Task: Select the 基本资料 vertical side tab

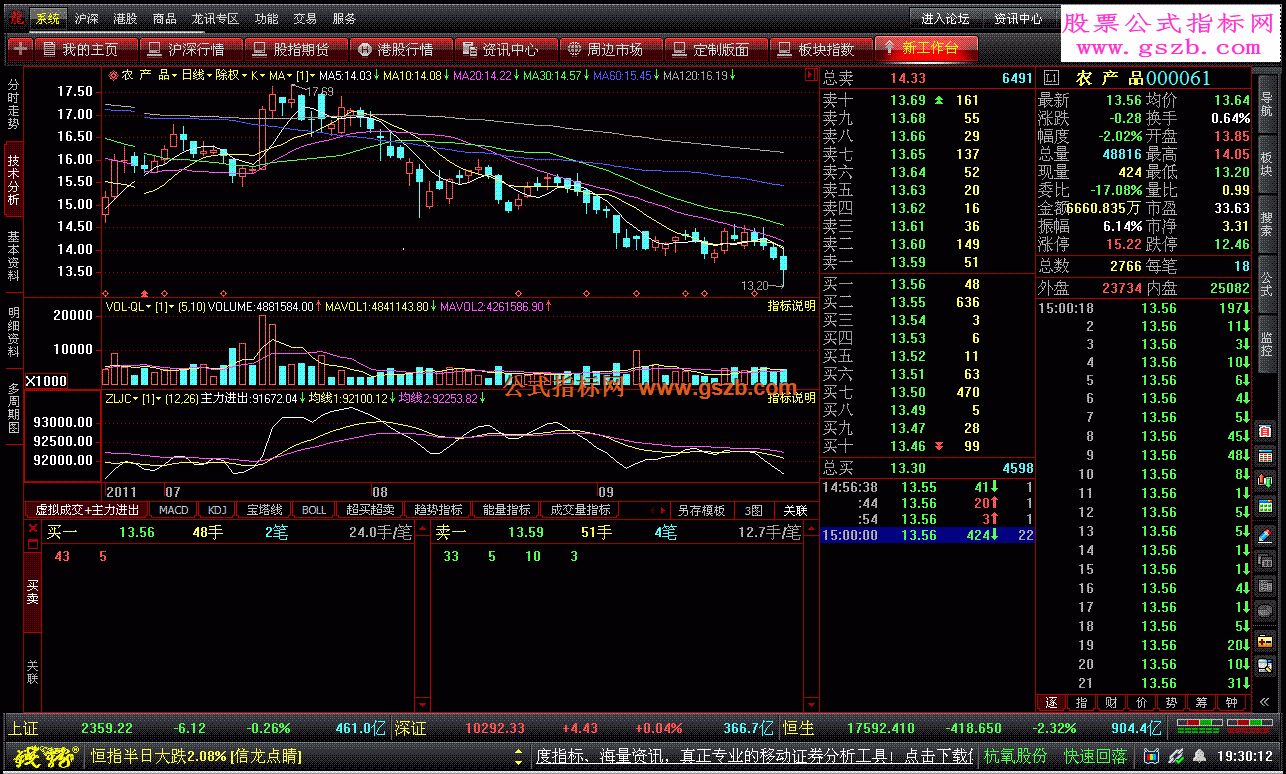Action: (x=13, y=255)
